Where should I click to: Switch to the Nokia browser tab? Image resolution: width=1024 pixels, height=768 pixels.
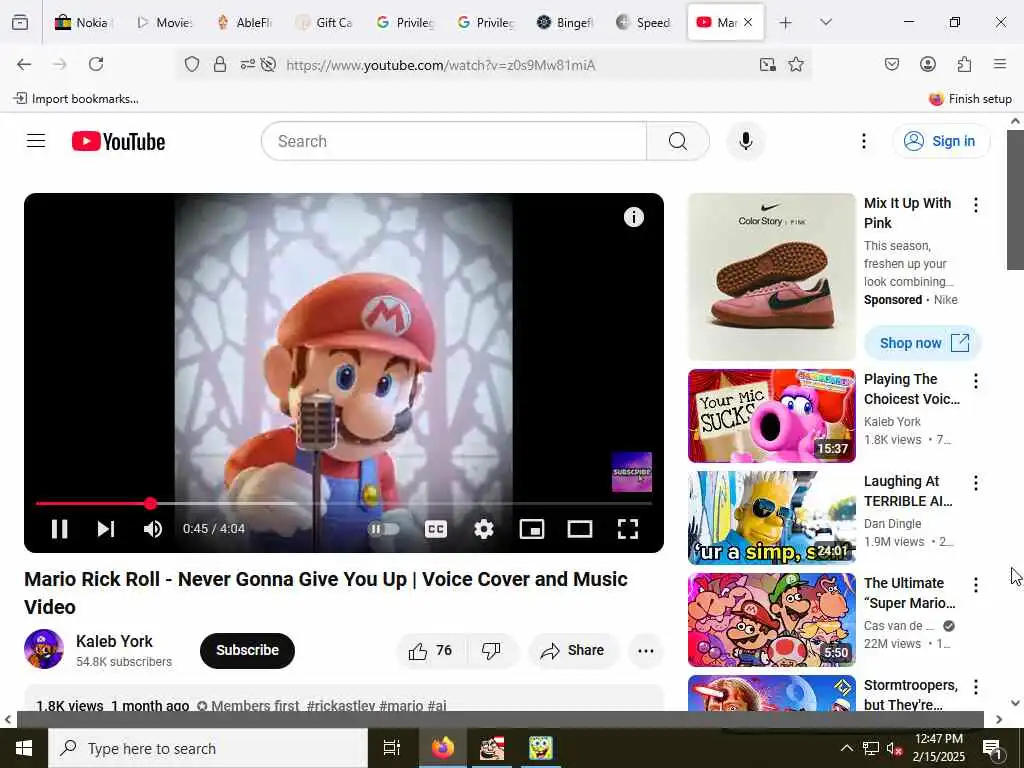(83, 22)
